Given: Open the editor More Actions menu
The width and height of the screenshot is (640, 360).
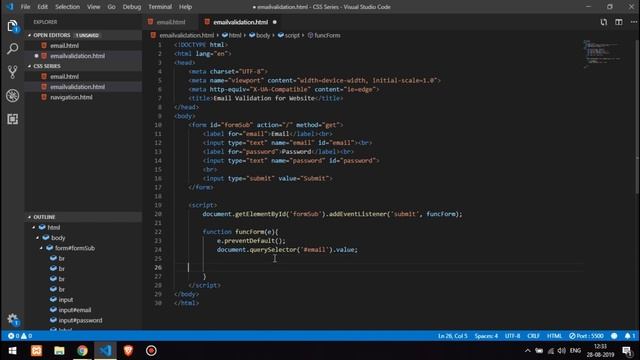Looking at the screenshot, I should pyautogui.click(x=633, y=22).
